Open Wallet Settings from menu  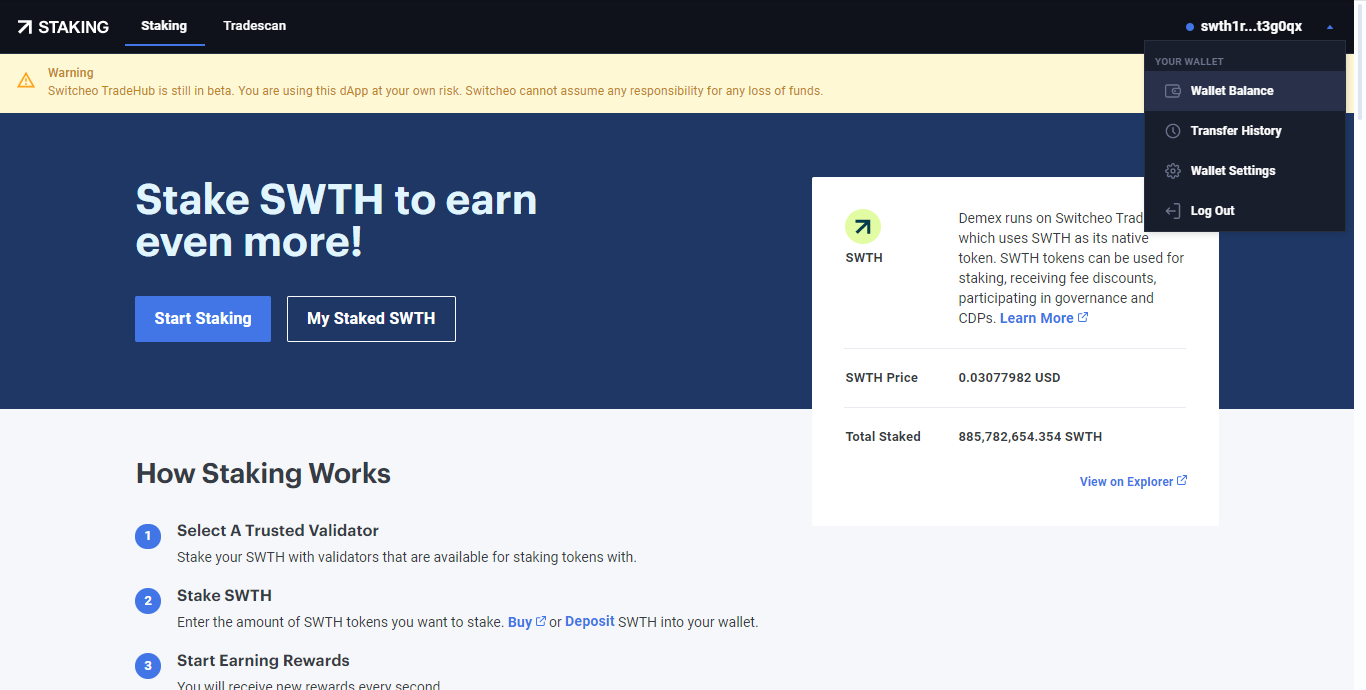1245,171
